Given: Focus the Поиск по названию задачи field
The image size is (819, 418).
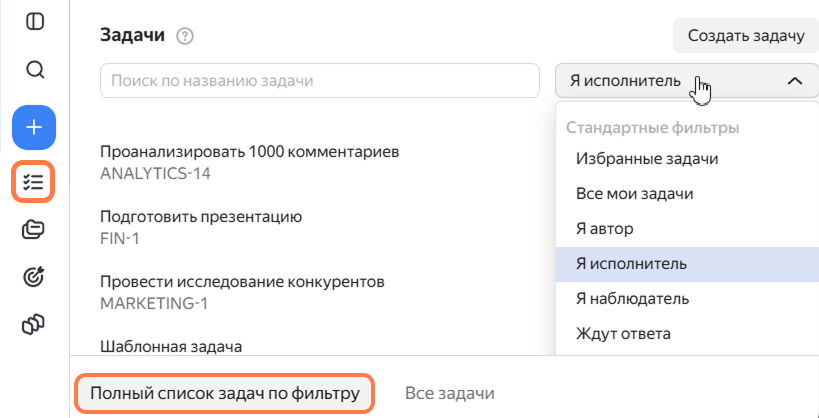Looking at the screenshot, I should coord(320,81).
